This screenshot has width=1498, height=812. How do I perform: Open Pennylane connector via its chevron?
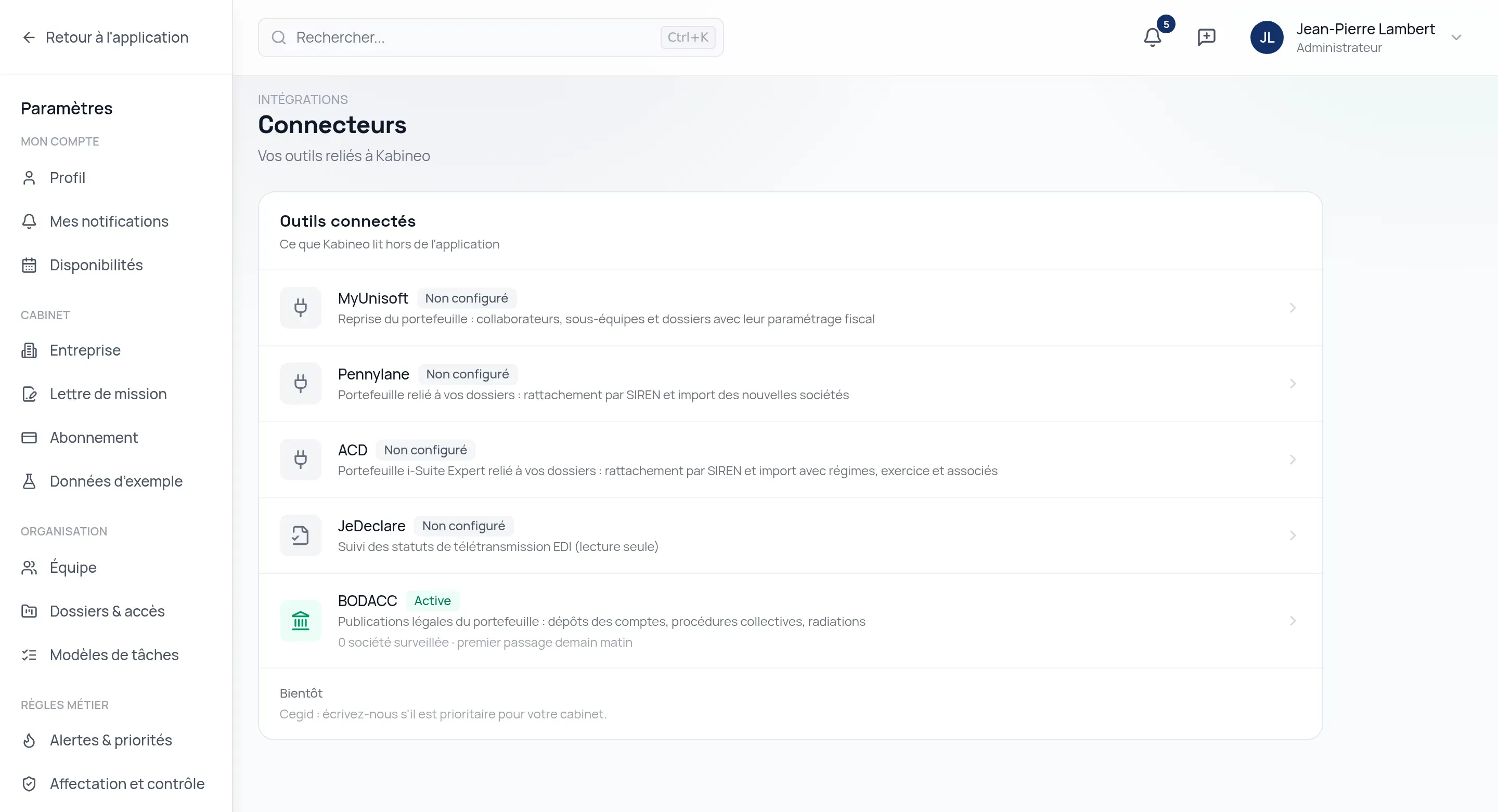[x=1293, y=384]
